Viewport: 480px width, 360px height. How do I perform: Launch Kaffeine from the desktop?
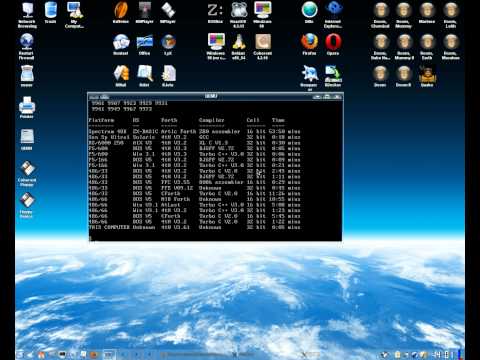point(121,12)
